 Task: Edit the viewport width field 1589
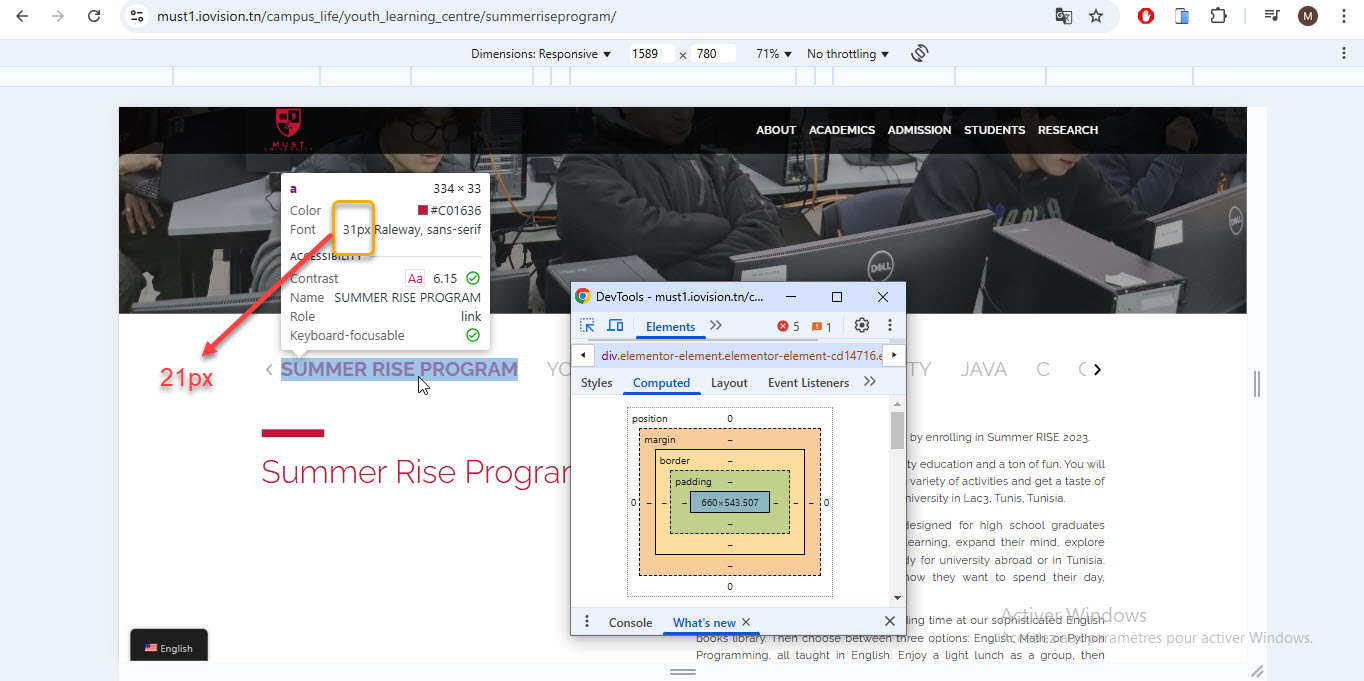(650, 54)
